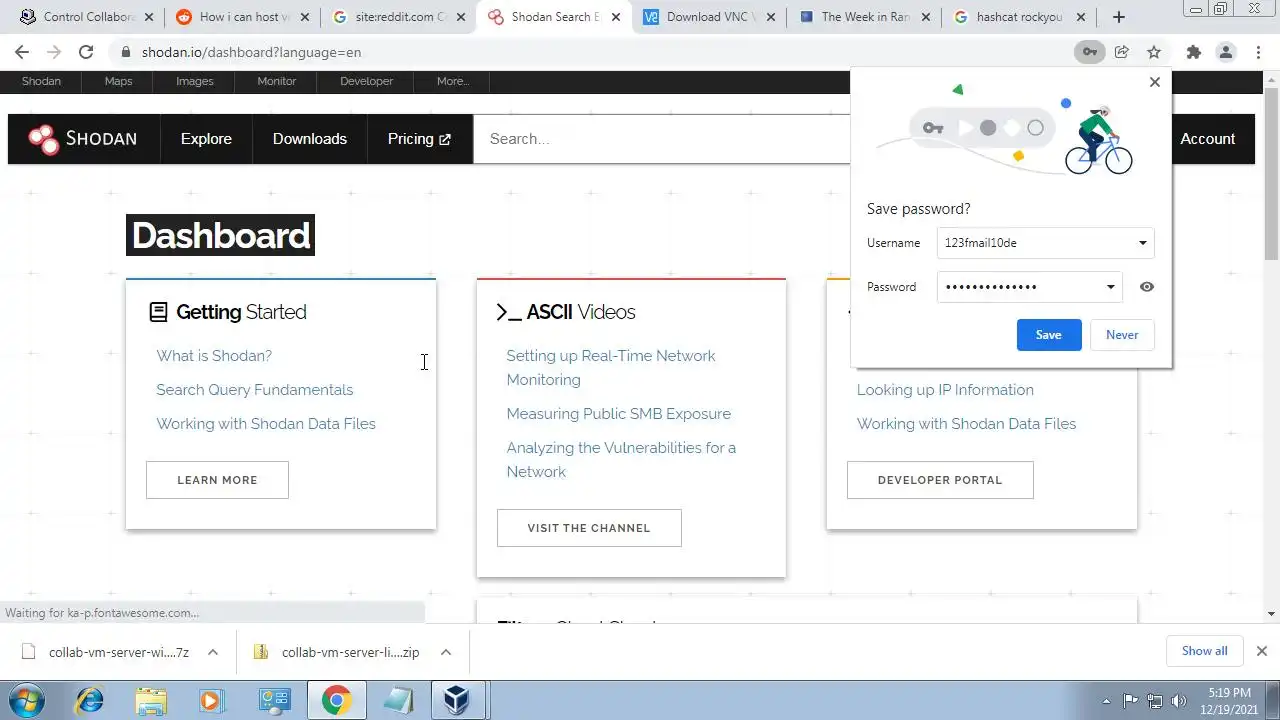Open the Password dropdown in save password
This screenshot has height=720, width=1280.
coord(1110,287)
